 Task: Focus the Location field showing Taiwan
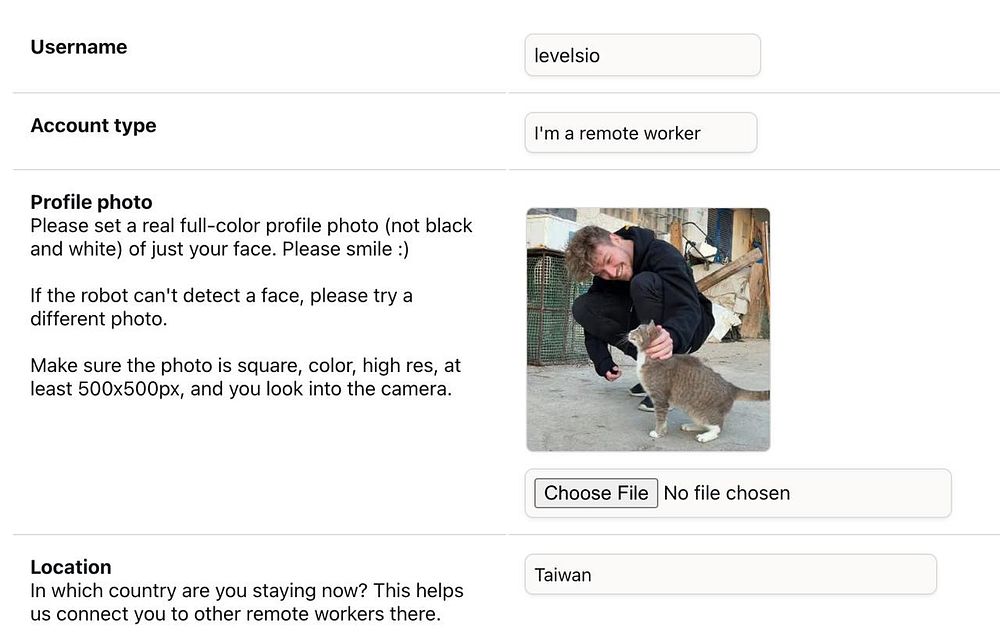(x=730, y=575)
